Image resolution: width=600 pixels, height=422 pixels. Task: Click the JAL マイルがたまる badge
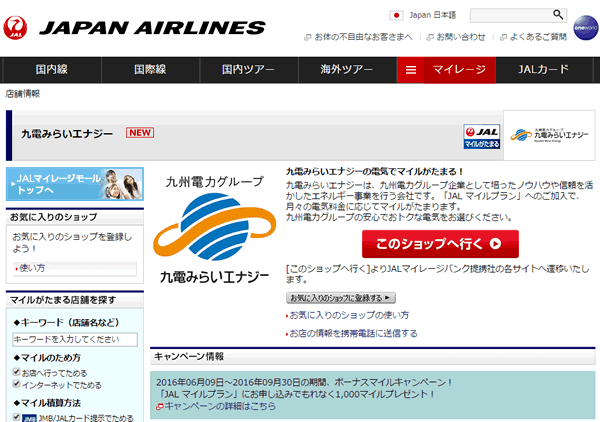[x=481, y=137]
